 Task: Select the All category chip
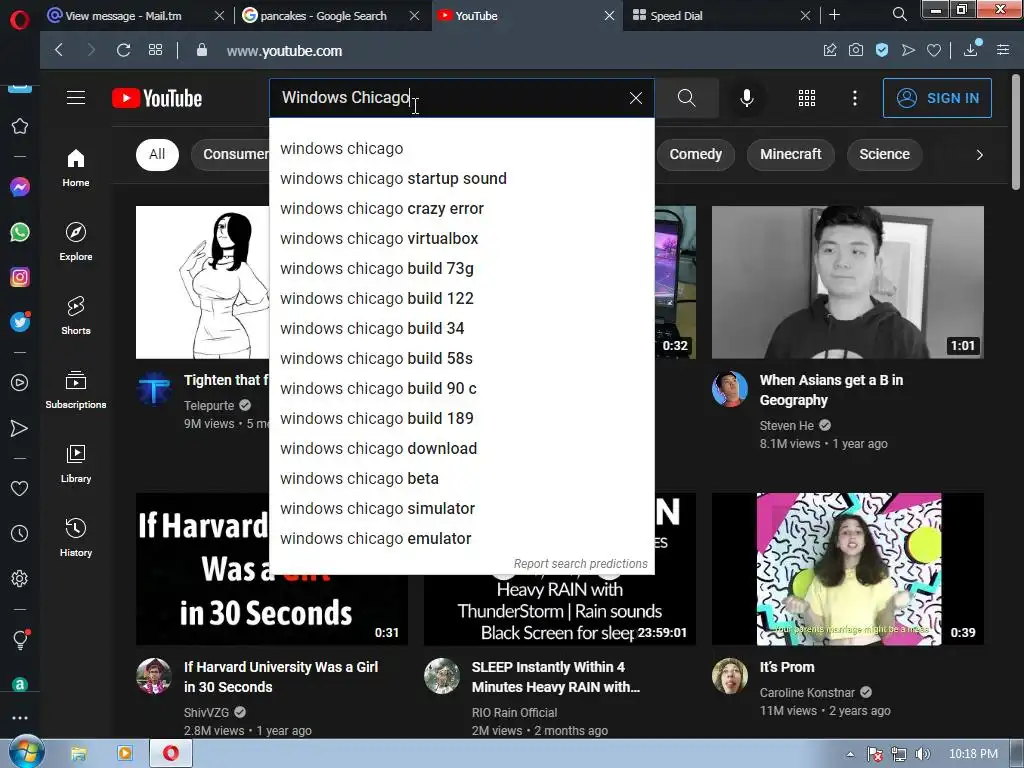coord(157,155)
